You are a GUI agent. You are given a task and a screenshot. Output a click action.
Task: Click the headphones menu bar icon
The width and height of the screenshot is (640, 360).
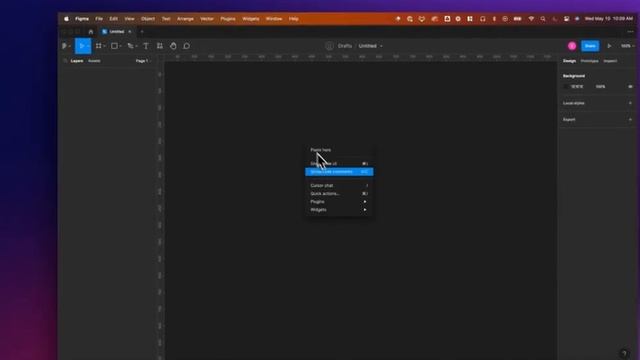pos(482,19)
